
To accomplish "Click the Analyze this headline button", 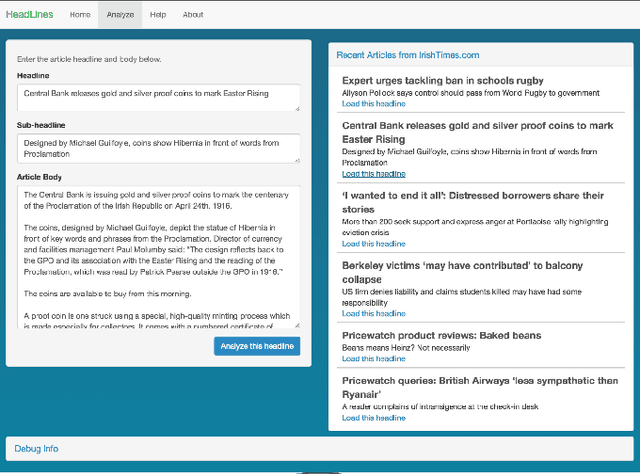I will pyautogui.click(x=257, y=346).
